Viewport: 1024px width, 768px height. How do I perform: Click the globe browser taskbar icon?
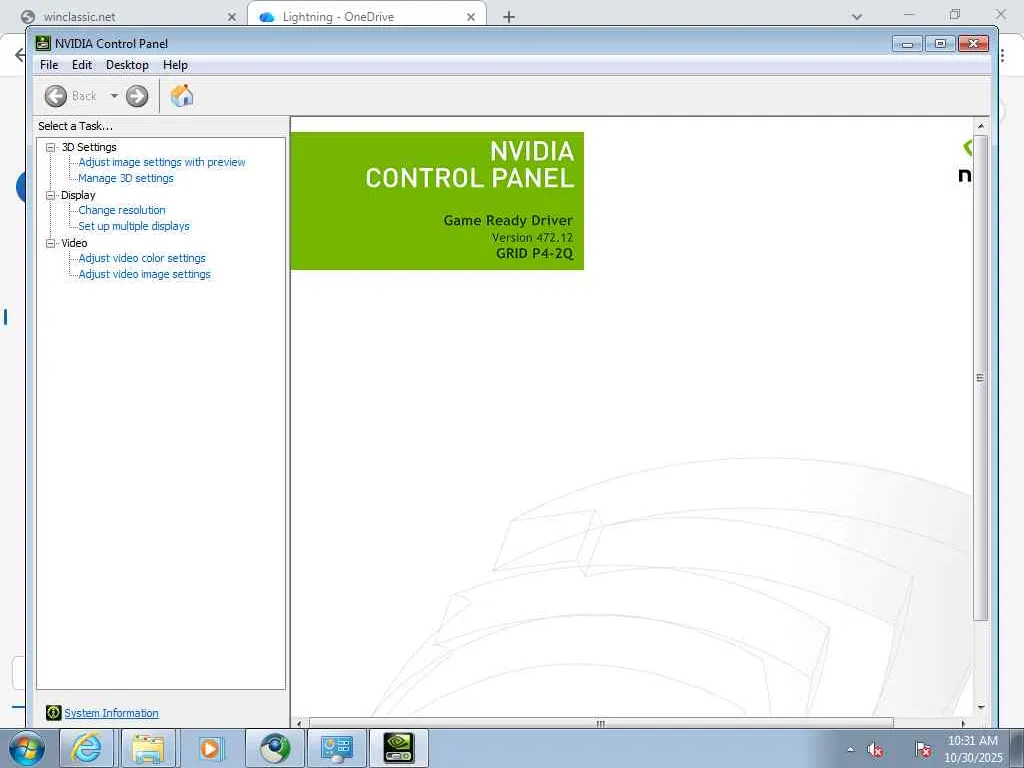coord(275,748)
